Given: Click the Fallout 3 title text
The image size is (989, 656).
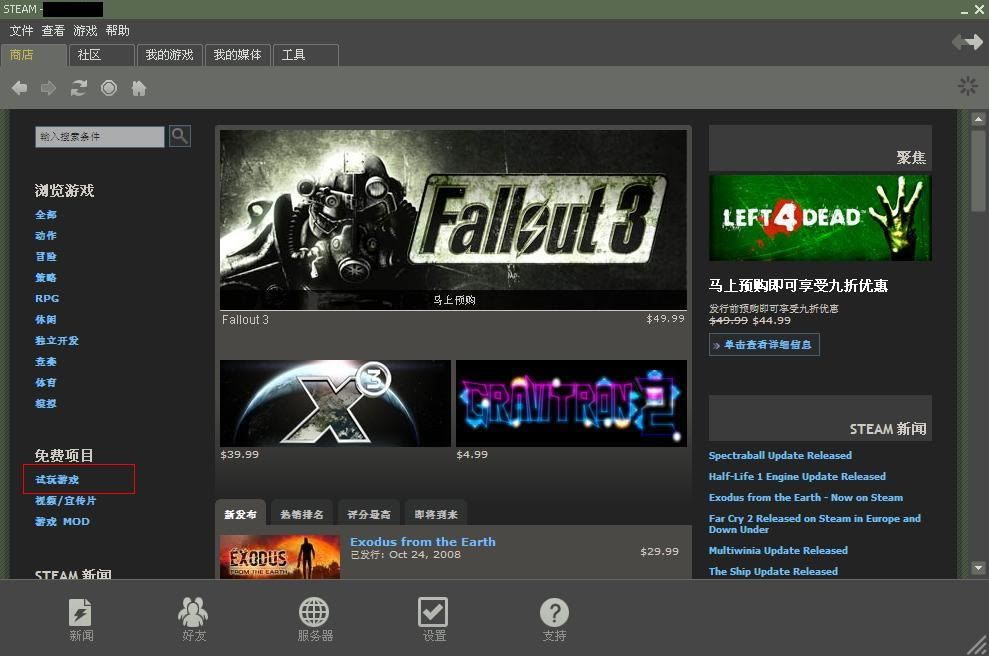Looking at the screenshot, I should 245,320.
